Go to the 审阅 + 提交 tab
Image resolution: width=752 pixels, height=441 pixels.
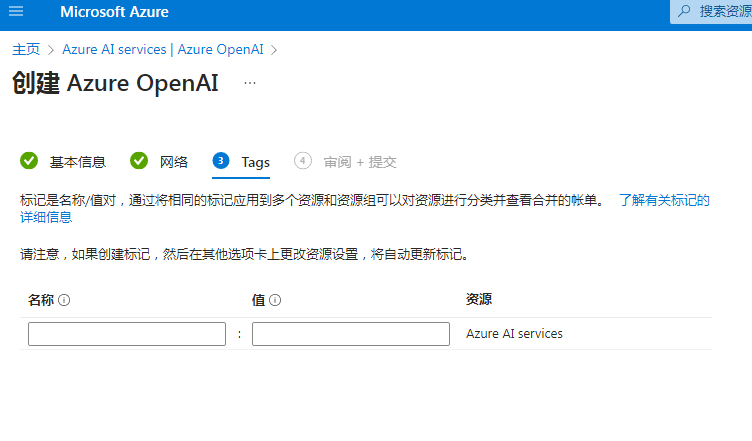(360, 162)
